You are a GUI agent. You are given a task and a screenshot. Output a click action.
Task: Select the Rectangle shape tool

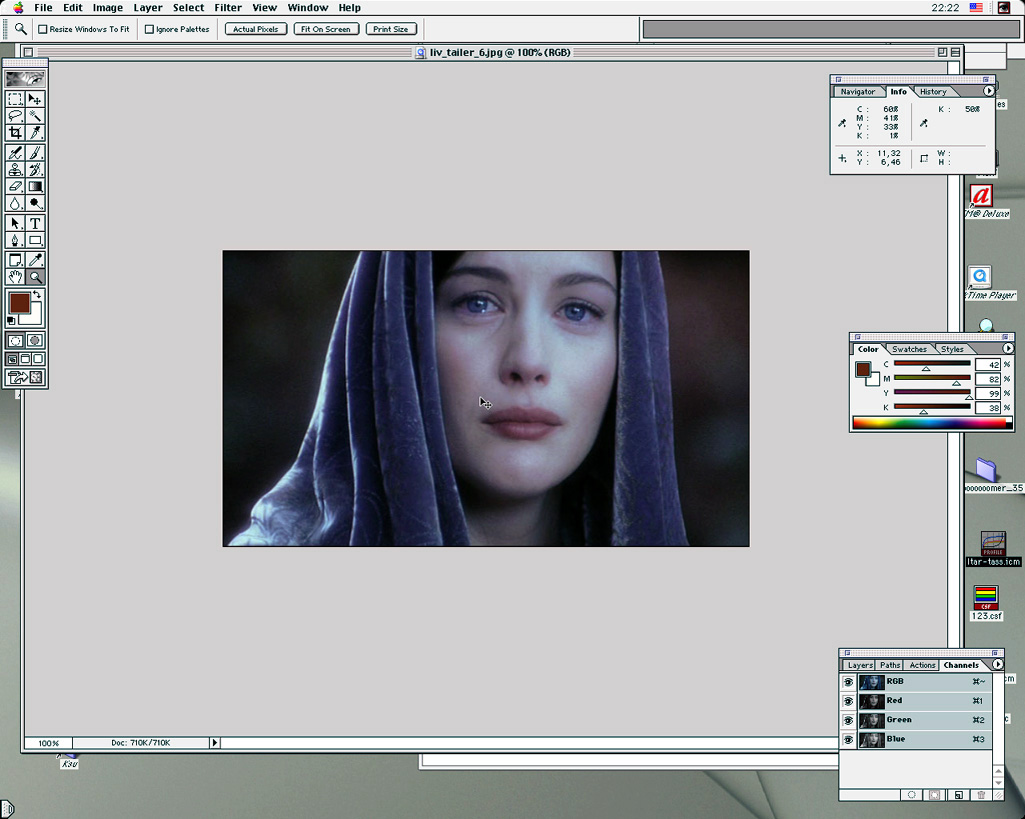[x=35, y=241]
